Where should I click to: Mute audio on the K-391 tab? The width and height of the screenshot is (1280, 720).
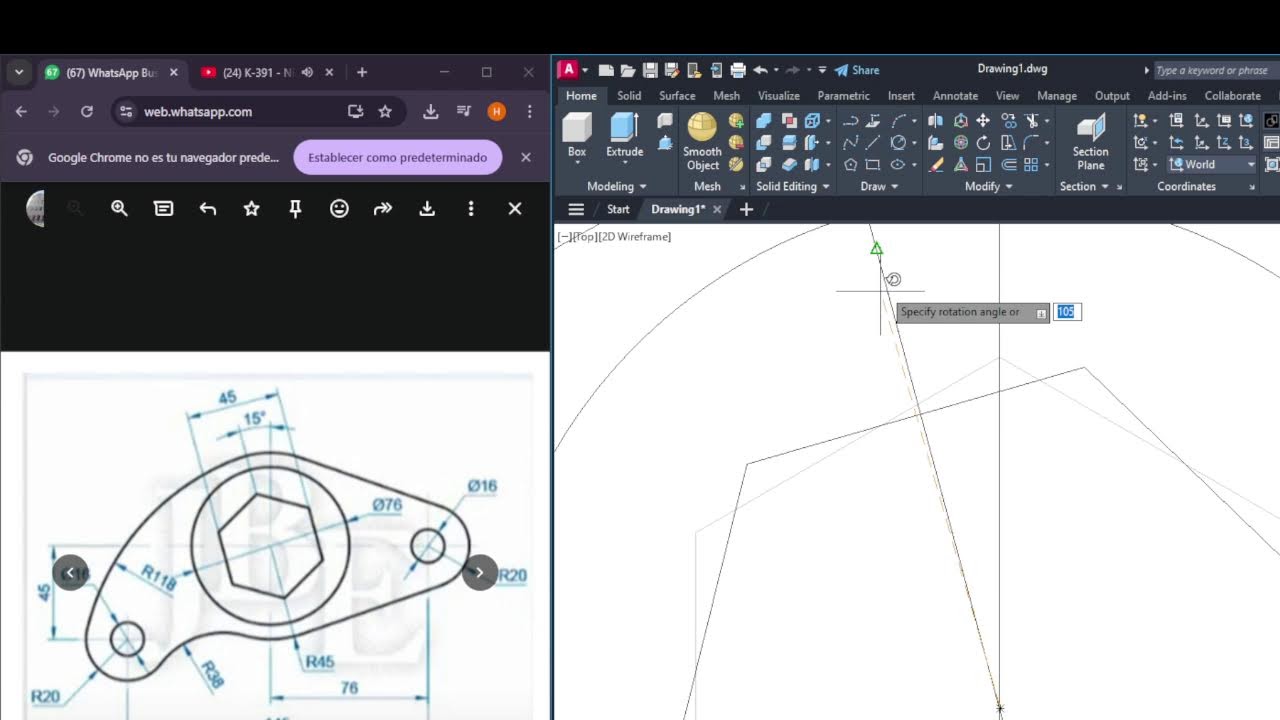[307, 72]
